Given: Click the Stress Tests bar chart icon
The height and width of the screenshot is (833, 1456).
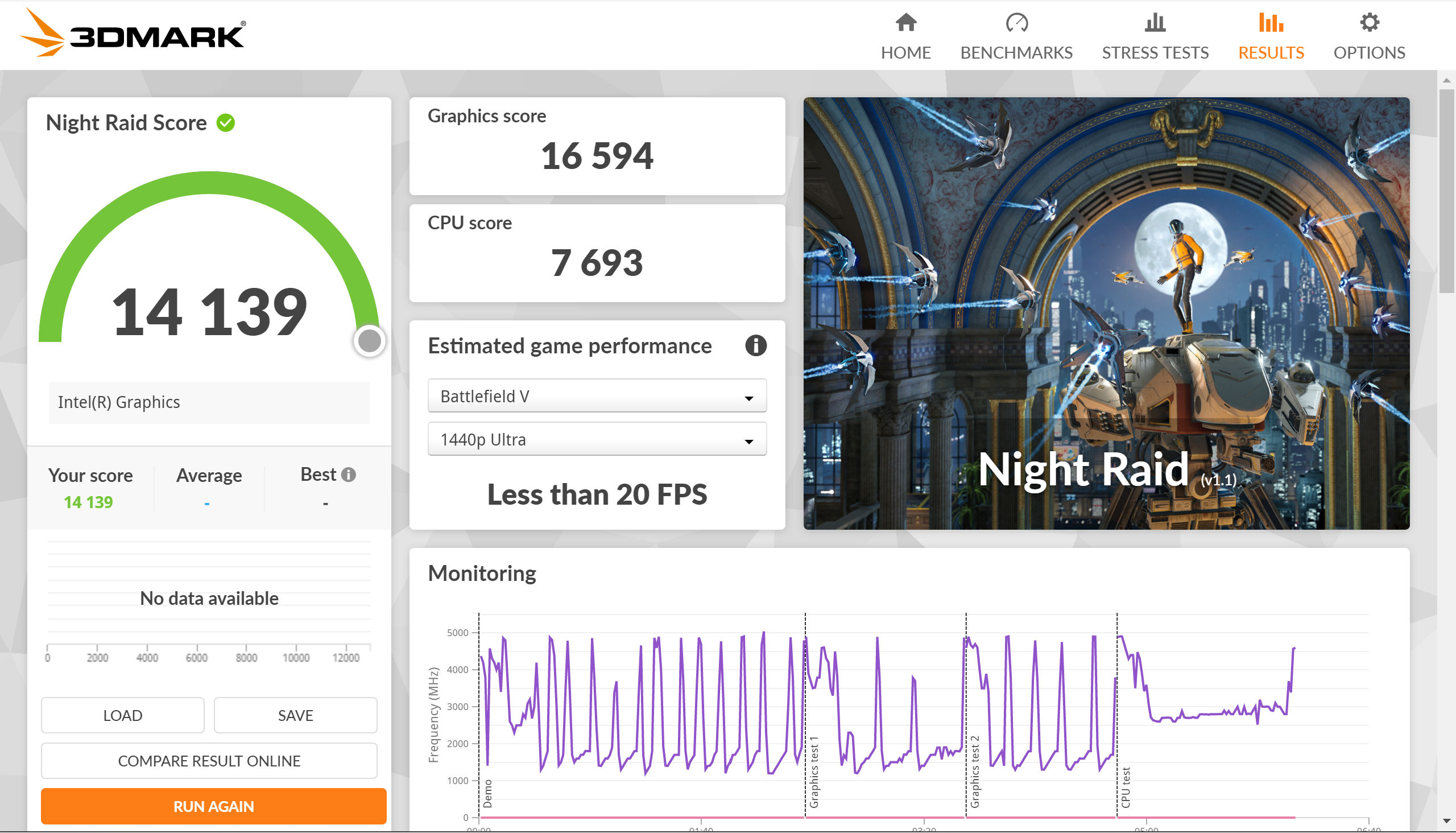Looking at the screenshot, I should (x=1155, y=23).
